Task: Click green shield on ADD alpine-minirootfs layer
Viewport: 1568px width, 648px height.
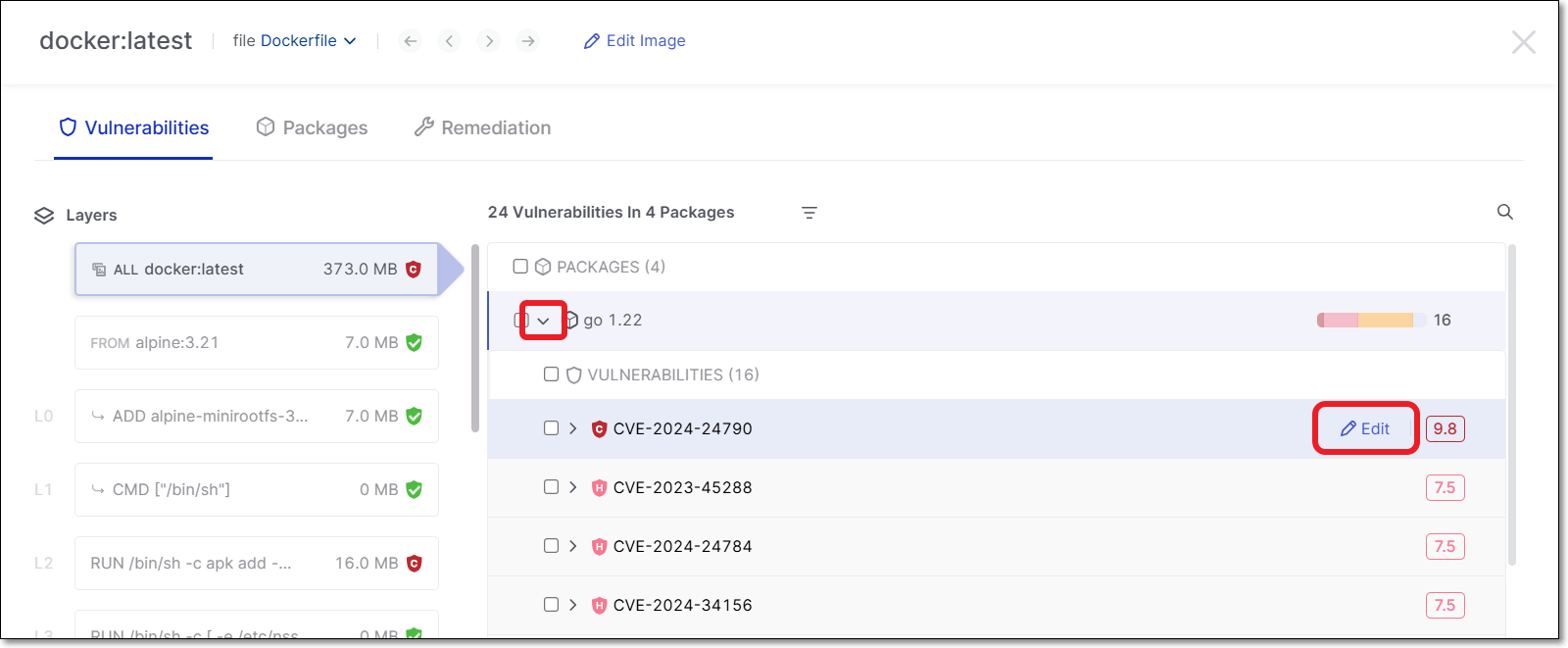Action: (x=414, y=417)
